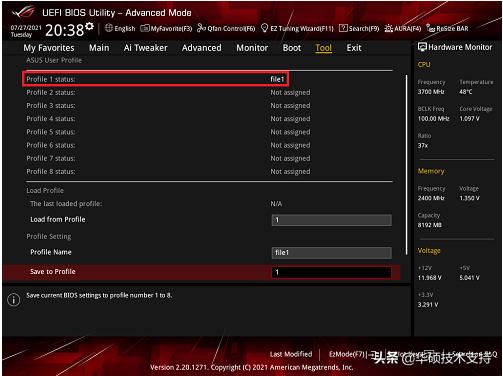Switch to EzMode(F7)
The height and width of the screenshot is (376, 503).
(x=348, y=354)
